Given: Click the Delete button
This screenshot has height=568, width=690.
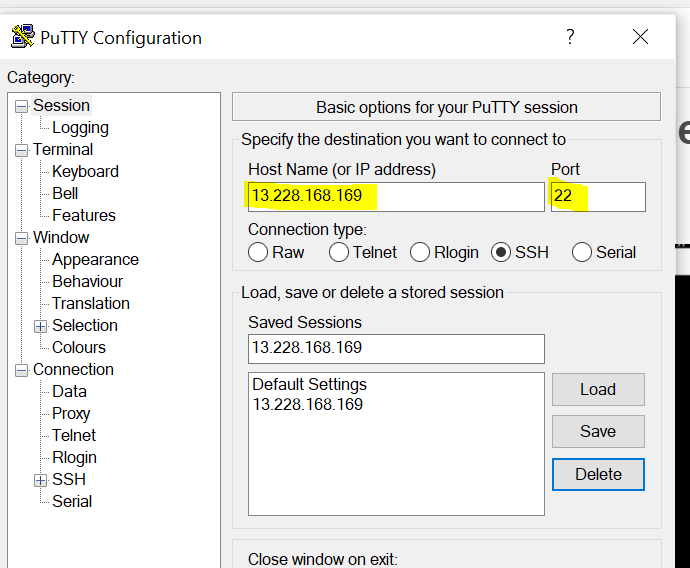Looking at the screenshot, I should click(598, 474).
